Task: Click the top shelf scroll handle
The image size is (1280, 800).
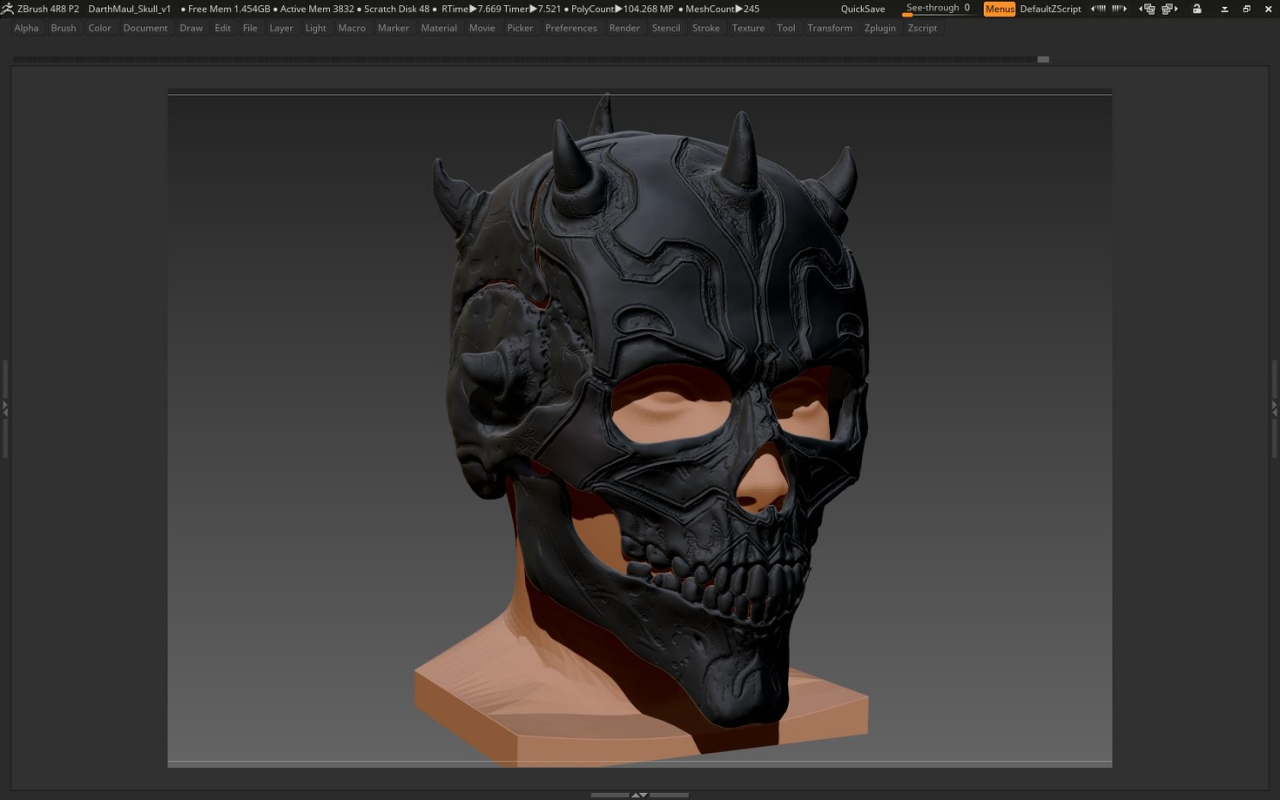Action: click(1043, 59)
